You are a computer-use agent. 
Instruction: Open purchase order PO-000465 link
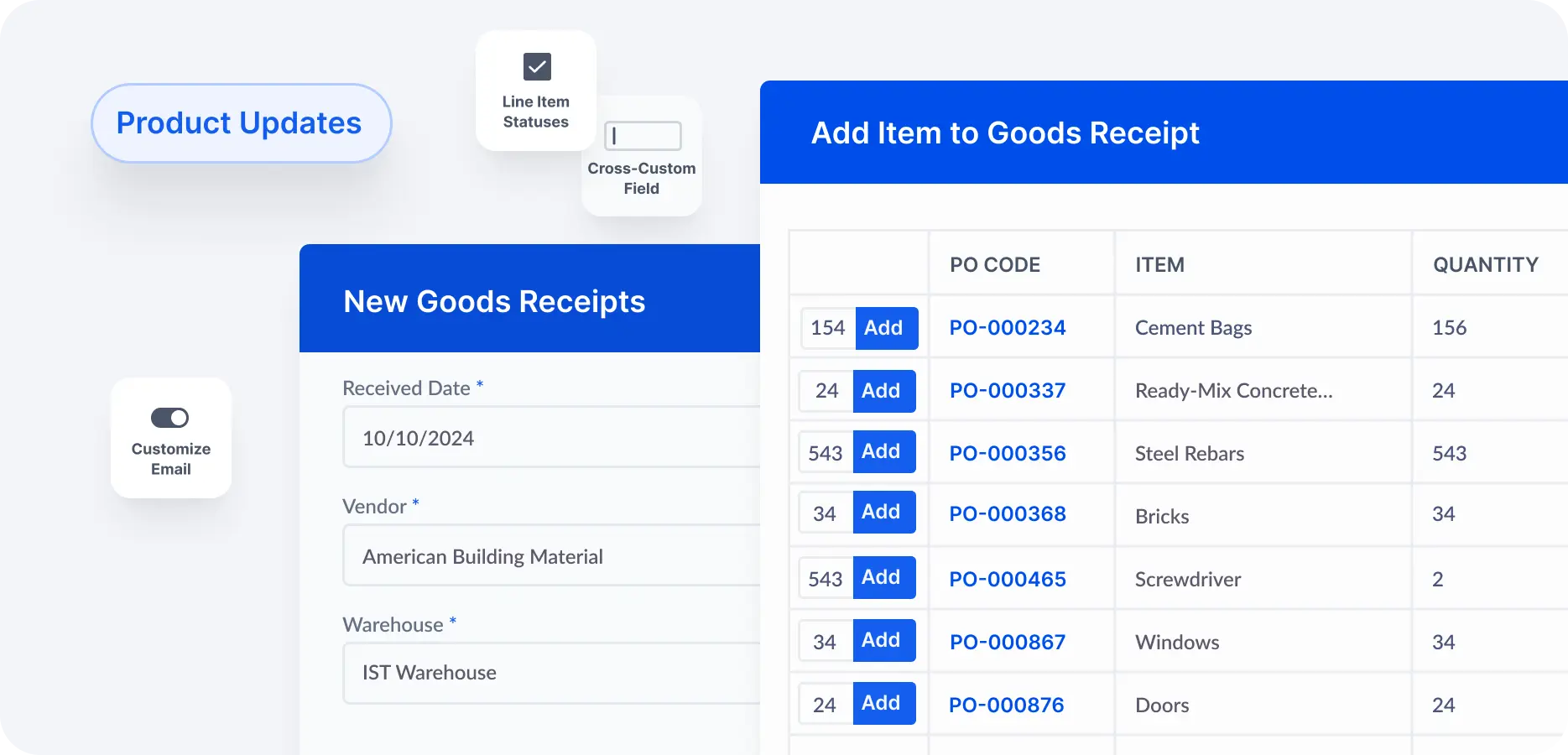click(x=1008, y=580)
